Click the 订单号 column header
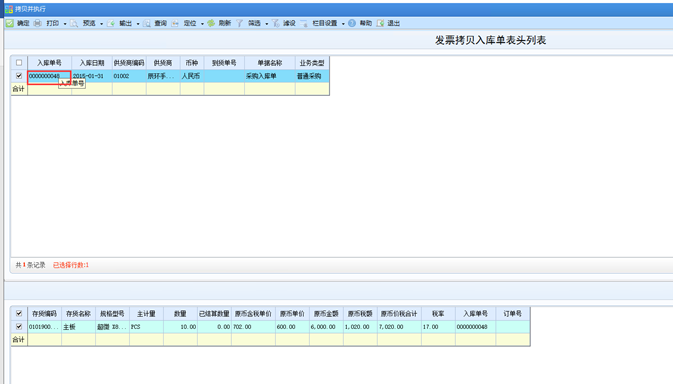 (513, 314)
